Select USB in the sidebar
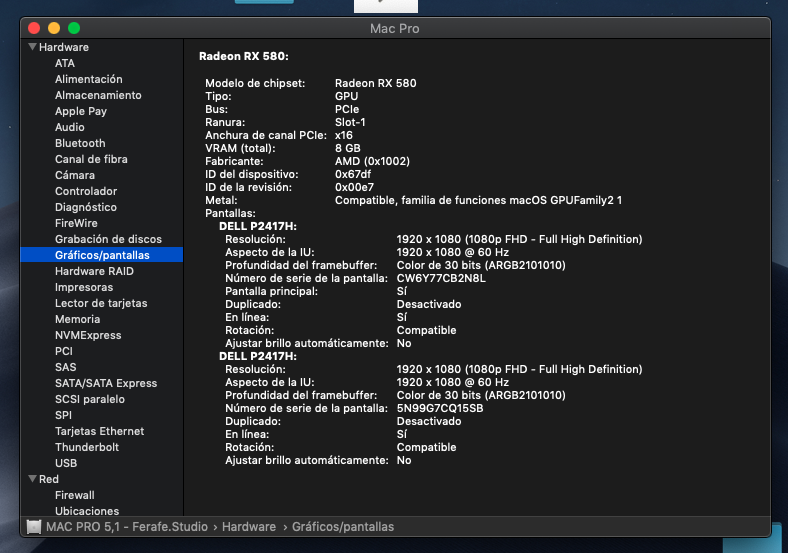 click(66, 463)
